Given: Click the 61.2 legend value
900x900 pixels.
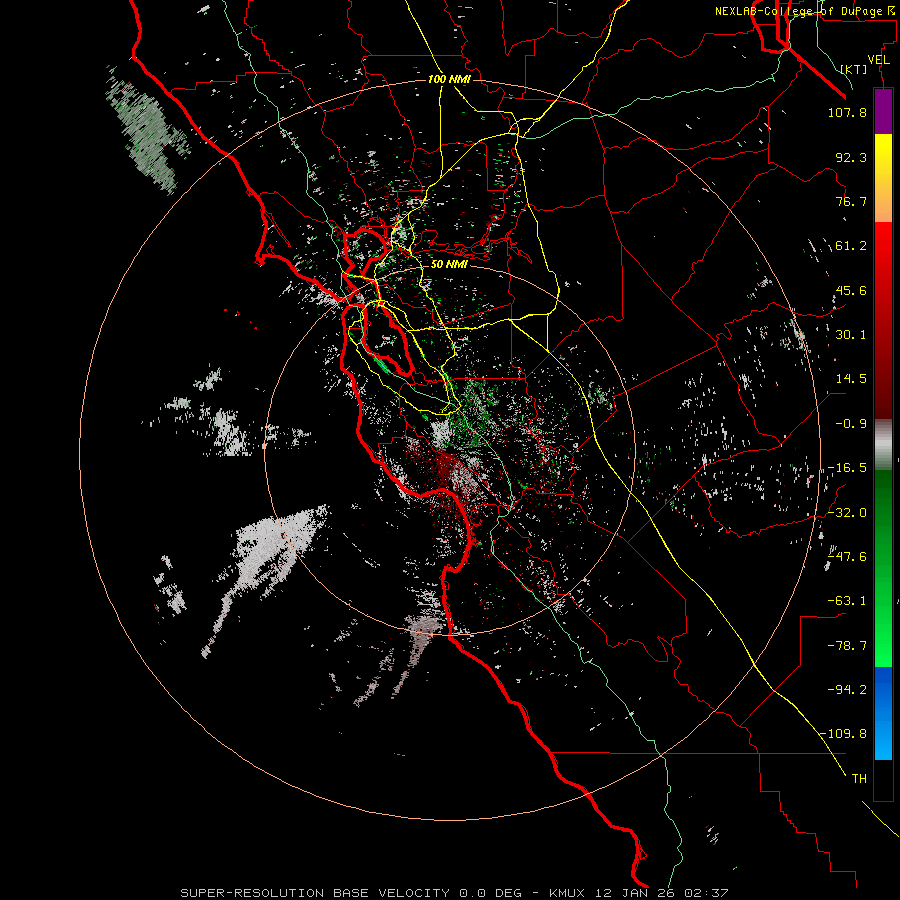Looking at the screenshot, I should point(851,246).
